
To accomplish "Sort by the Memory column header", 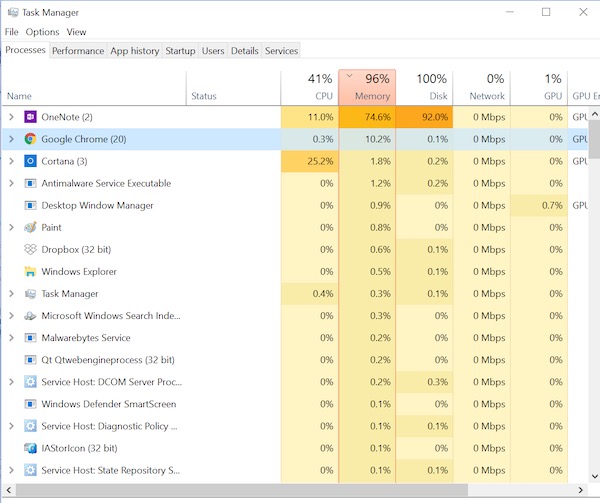I will pos(367,87).
